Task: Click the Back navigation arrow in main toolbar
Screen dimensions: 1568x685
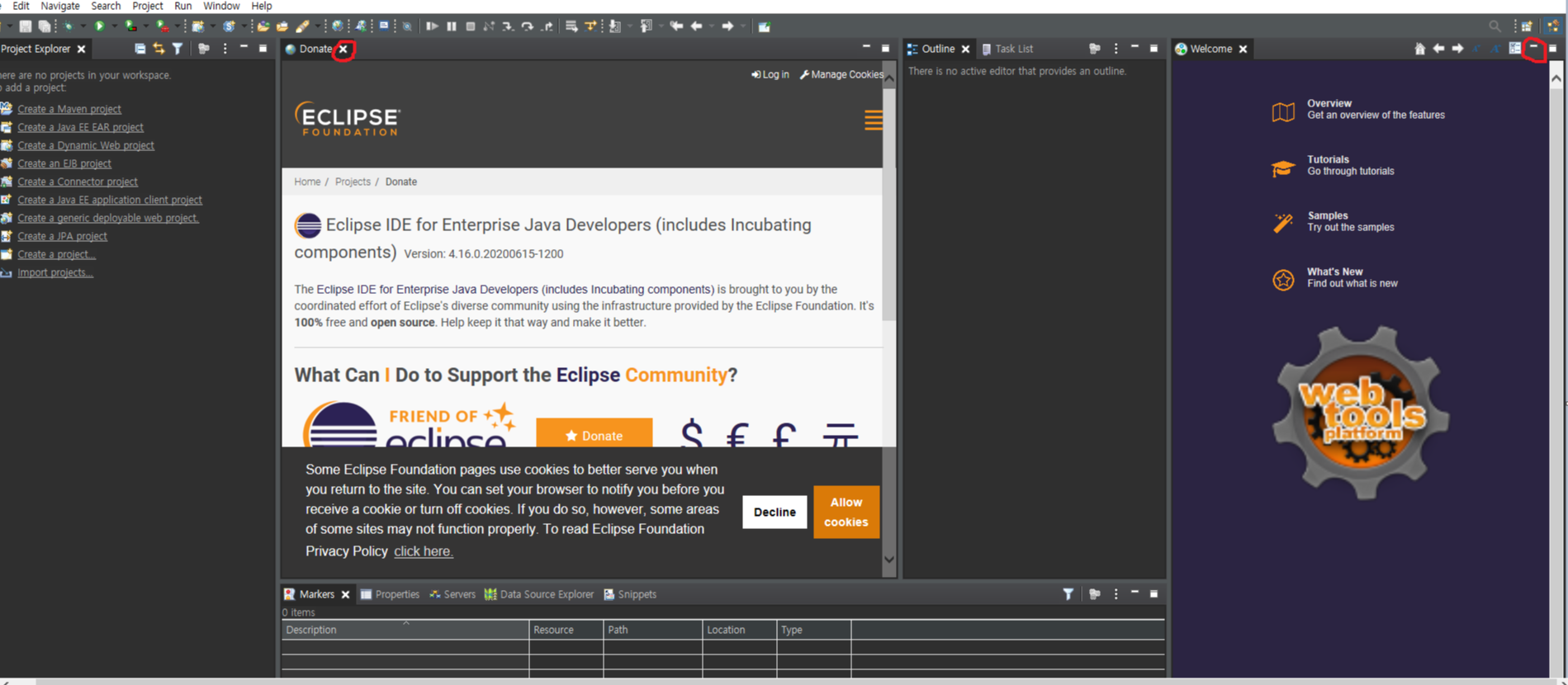Action: pos(696,26)
